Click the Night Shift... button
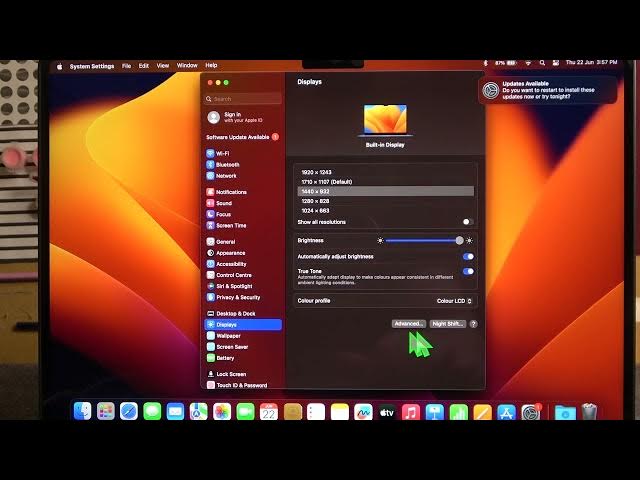The width and height of the screenshot is (640, 480). (447, 324)
